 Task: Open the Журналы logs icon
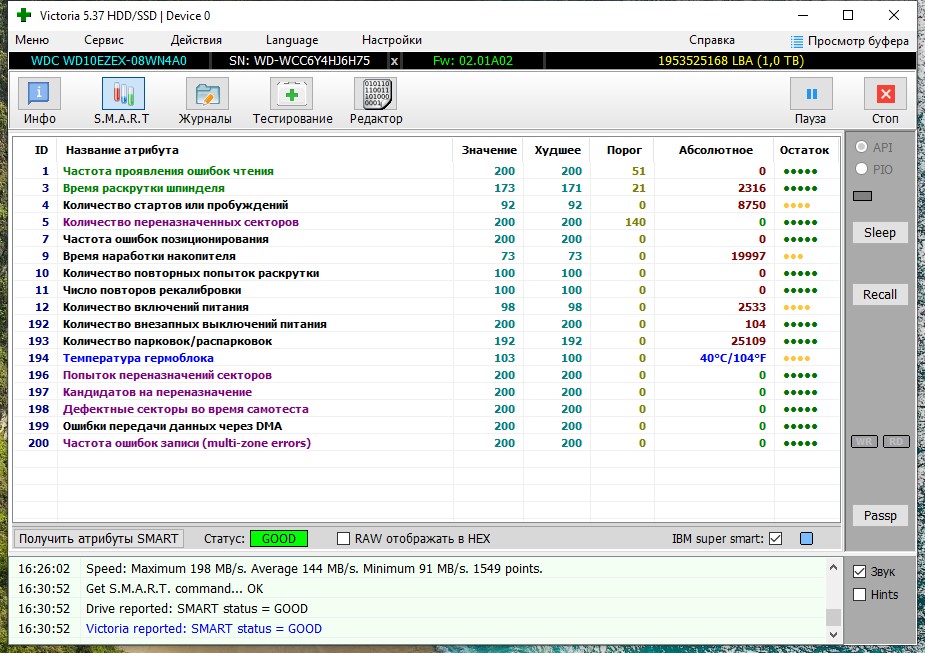tap(207, 94)
